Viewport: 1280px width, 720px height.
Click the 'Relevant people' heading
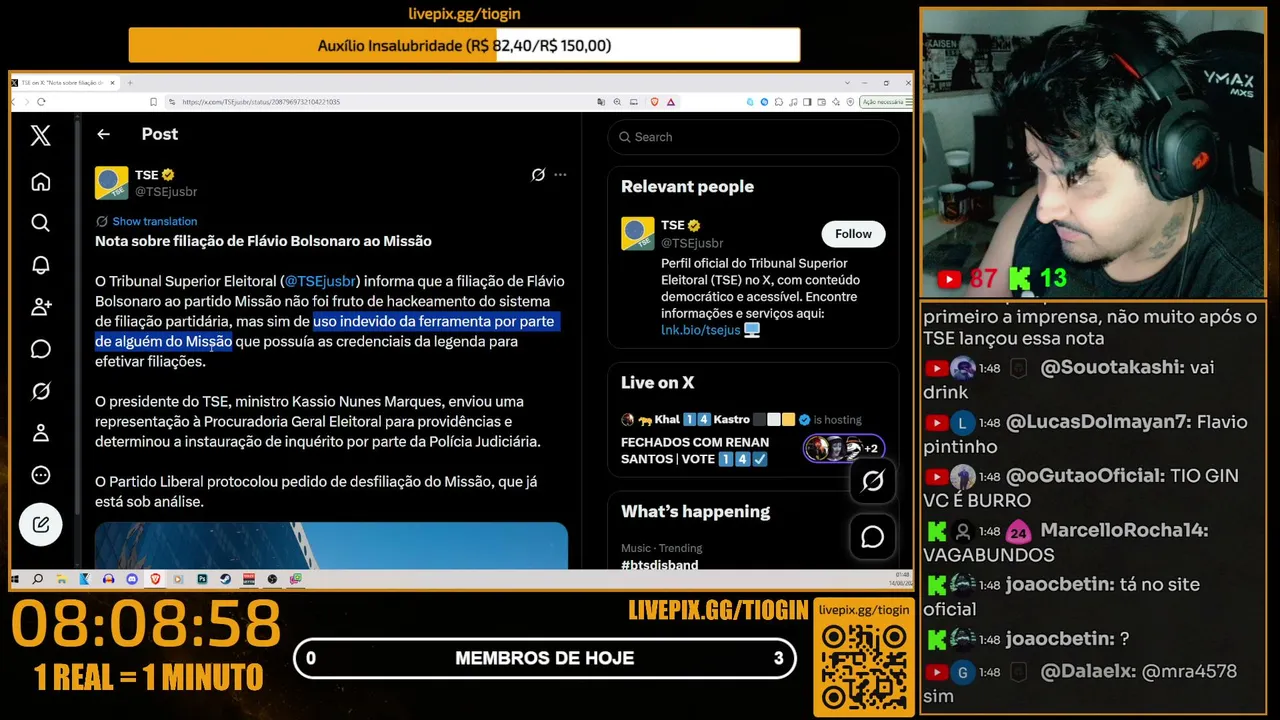(687, 187)
